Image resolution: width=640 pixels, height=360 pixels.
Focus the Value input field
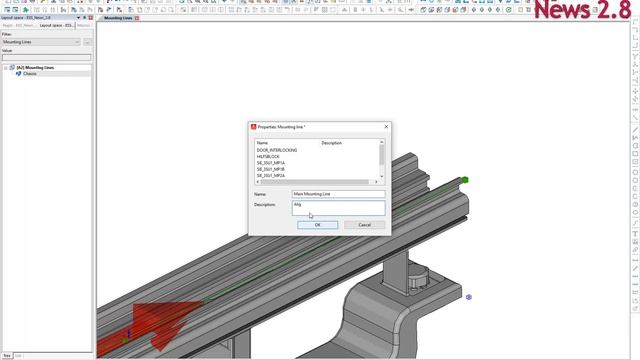47,58
